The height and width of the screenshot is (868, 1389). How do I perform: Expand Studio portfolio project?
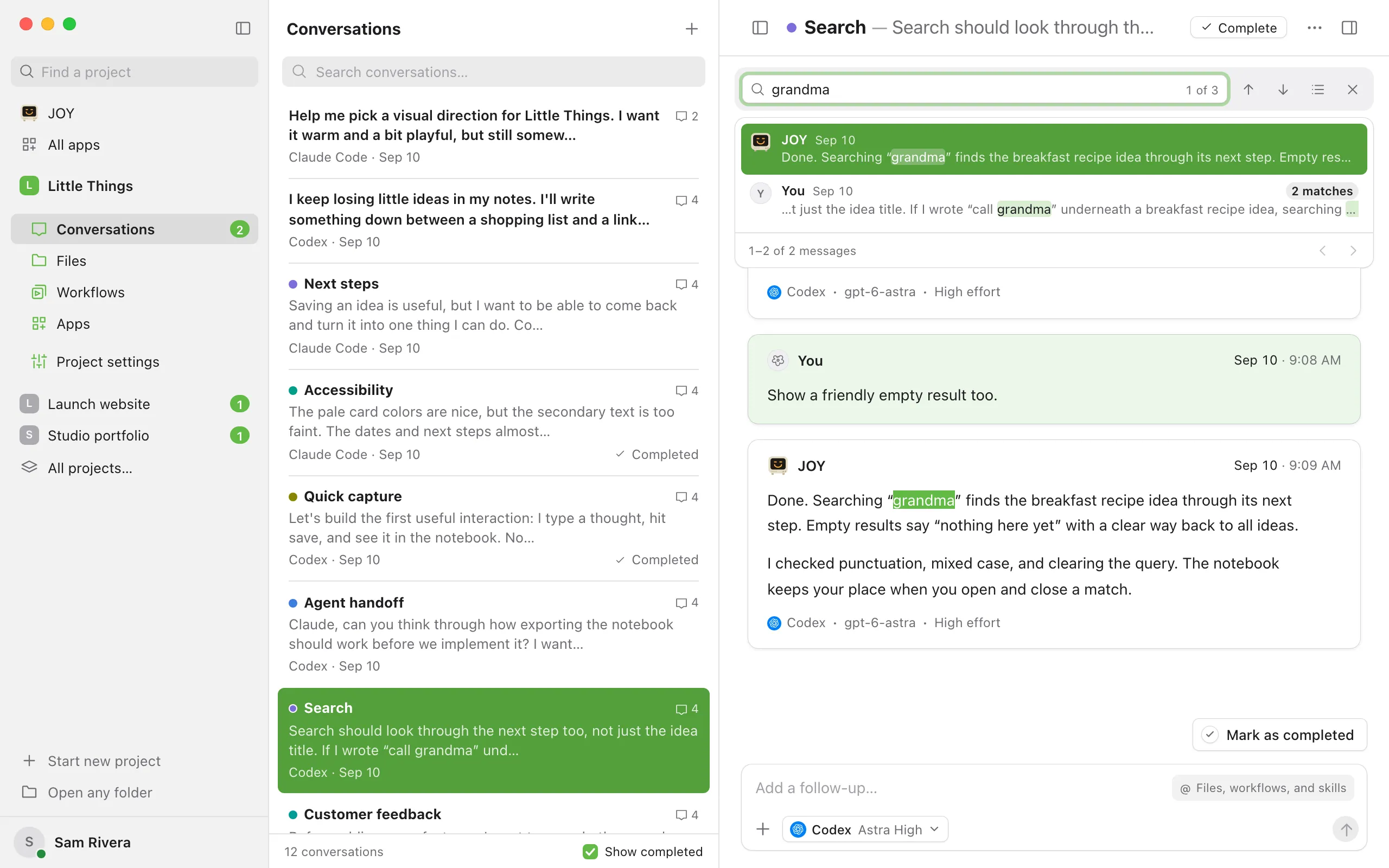(x=135, y=436)
